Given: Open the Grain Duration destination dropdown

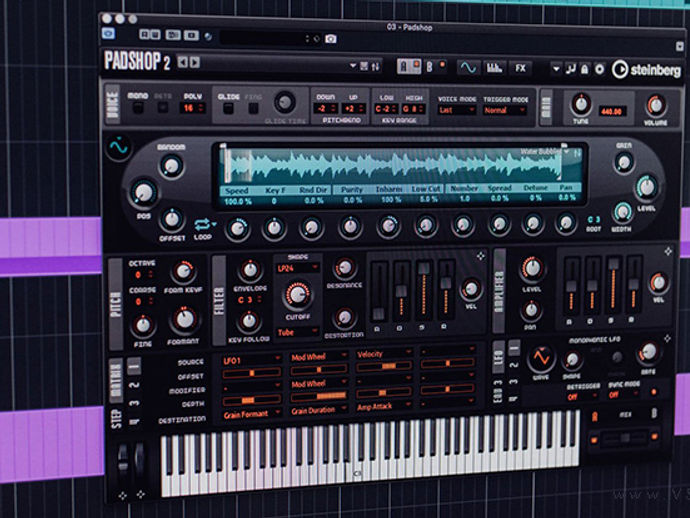Looking at the screenshot, I should coord(319,411).
